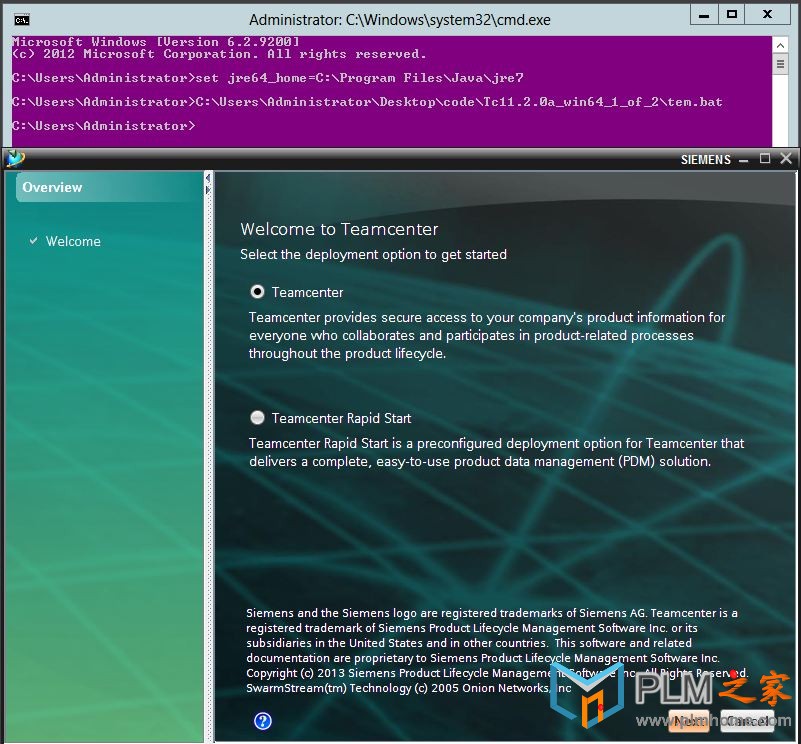801x744 pixels.
Task: Click the 'Welcome to Teamcenter' heading
Action: 339,229
